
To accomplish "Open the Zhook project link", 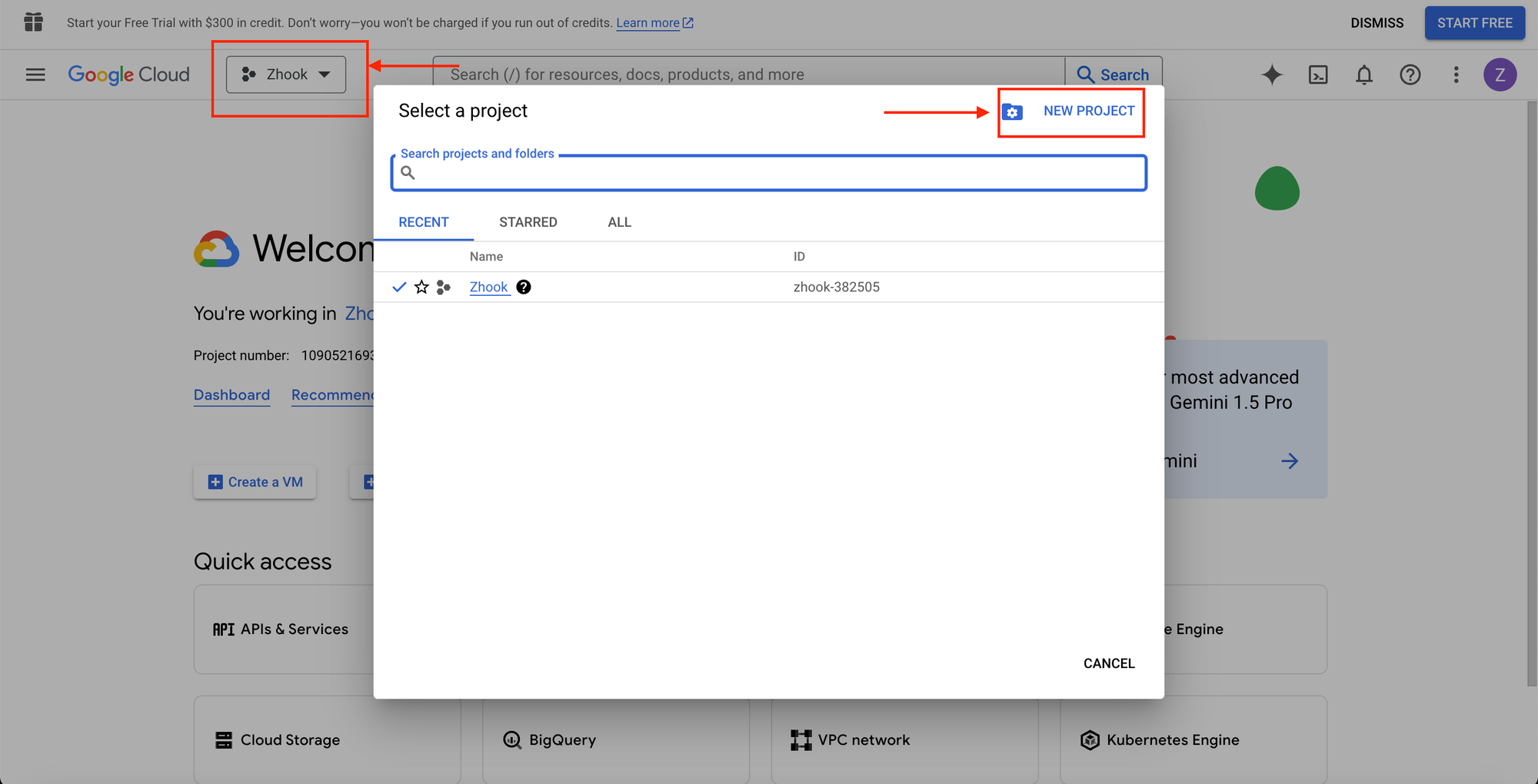I will 488,287.
